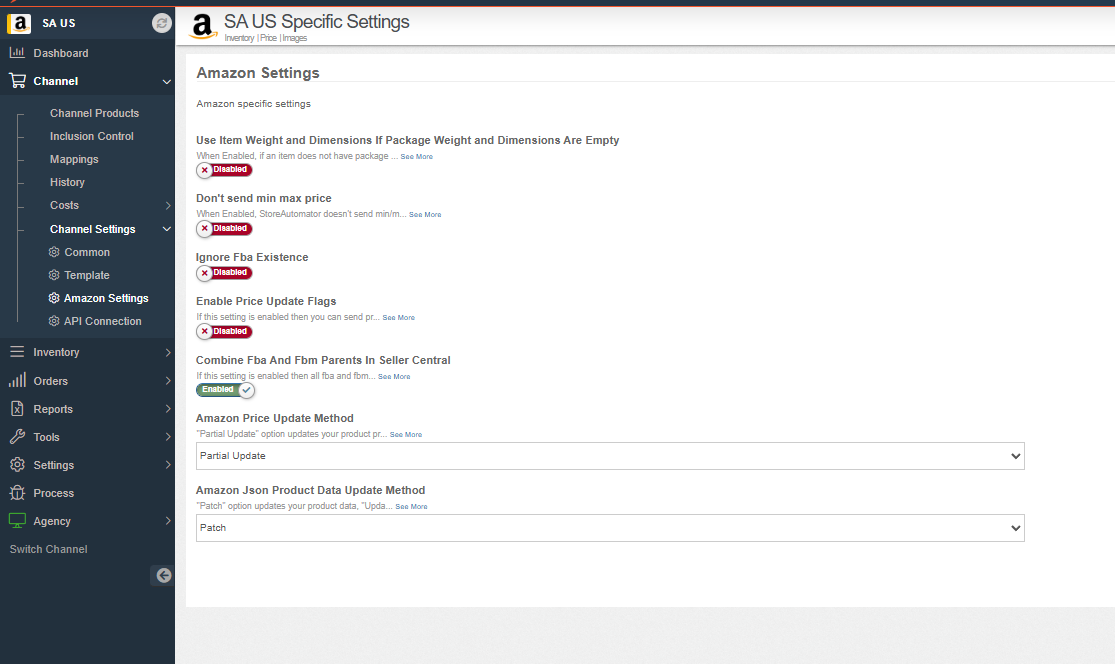Enable Use Item Weight and Dimensions toggle
The height and width of the screenshot is (664, 1115).
[224, 170]
